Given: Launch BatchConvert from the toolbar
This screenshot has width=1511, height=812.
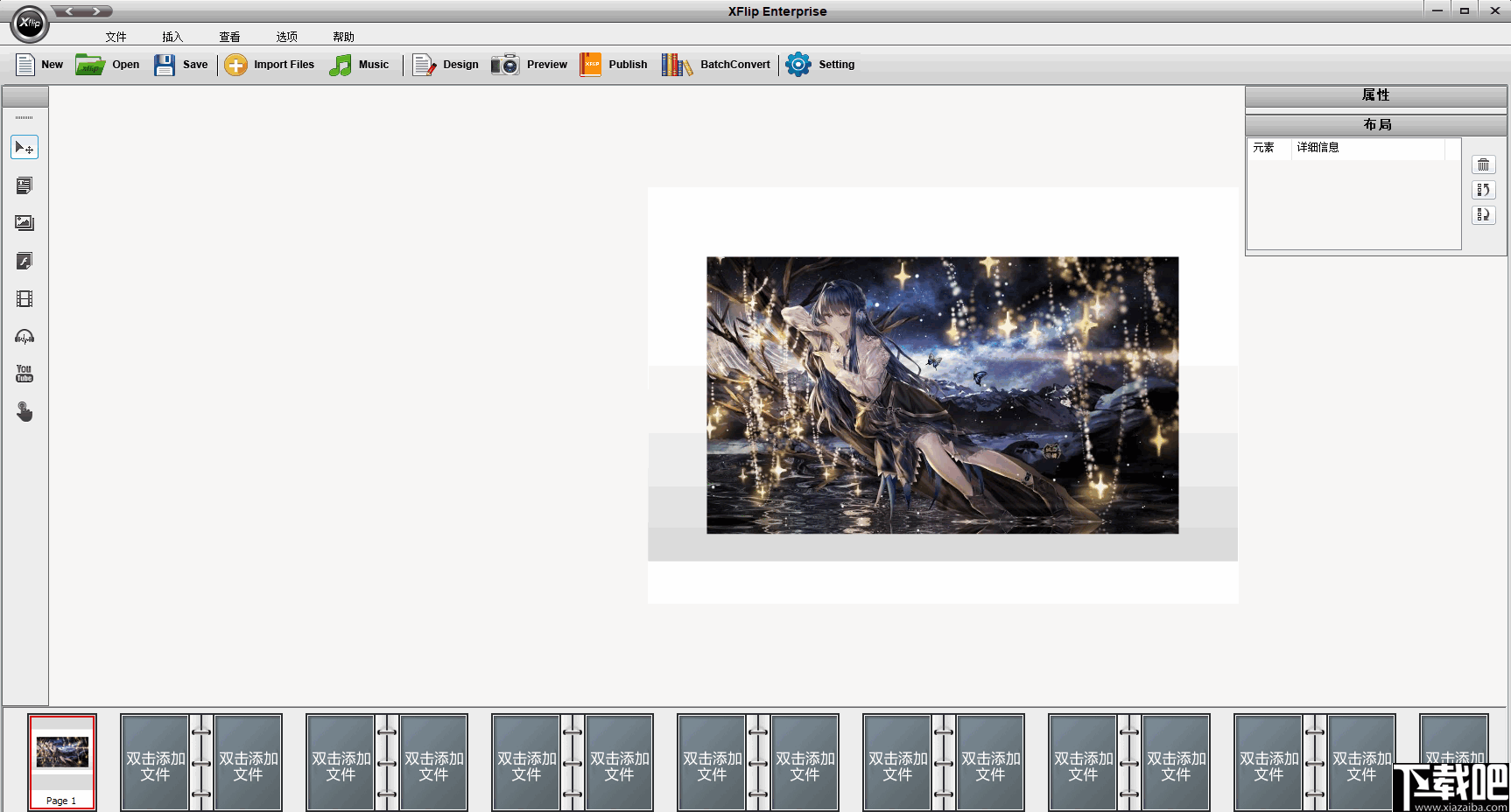Looking at the screenshot, I should 716,65.
